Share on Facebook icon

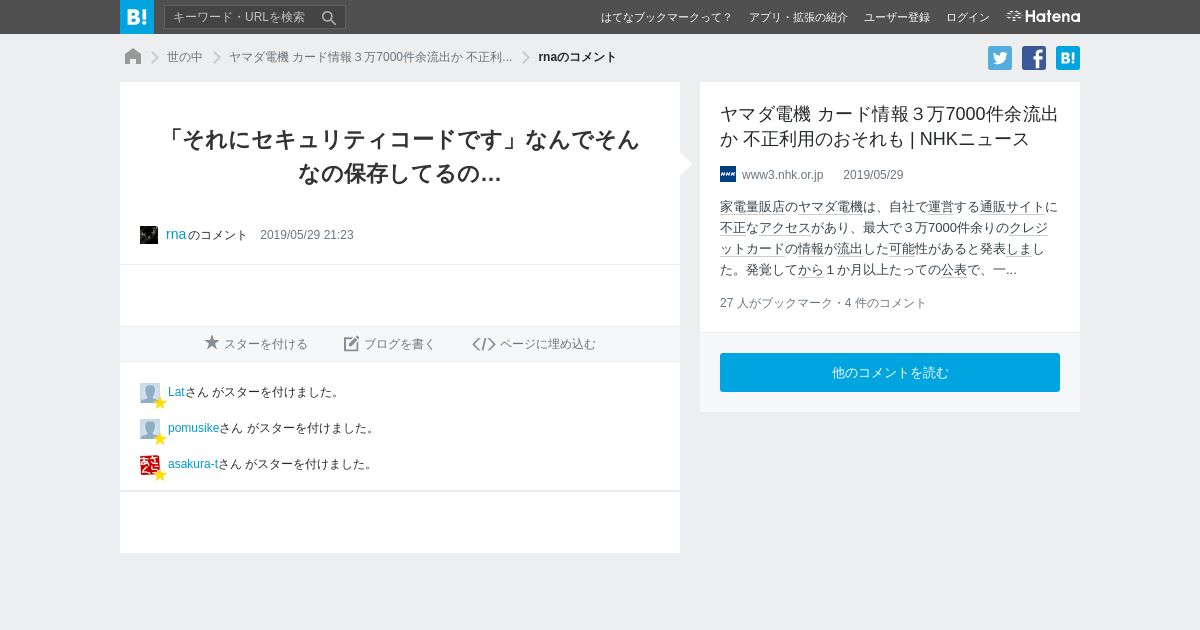point(1034,58)
